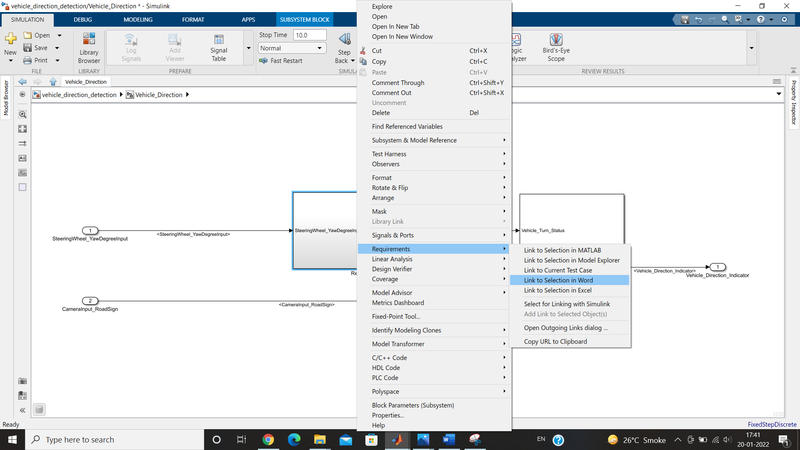Image resolution: width=800 pixels, height=450 pixels.
Task: Click the up-to-parent arrow icon
Action: [x=53, y=82]
